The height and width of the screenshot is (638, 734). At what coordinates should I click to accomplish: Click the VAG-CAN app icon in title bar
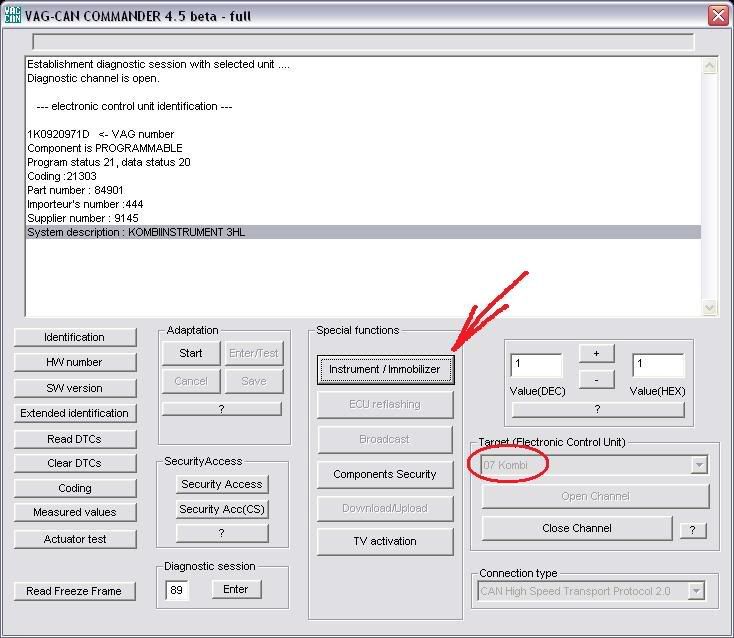12,15
